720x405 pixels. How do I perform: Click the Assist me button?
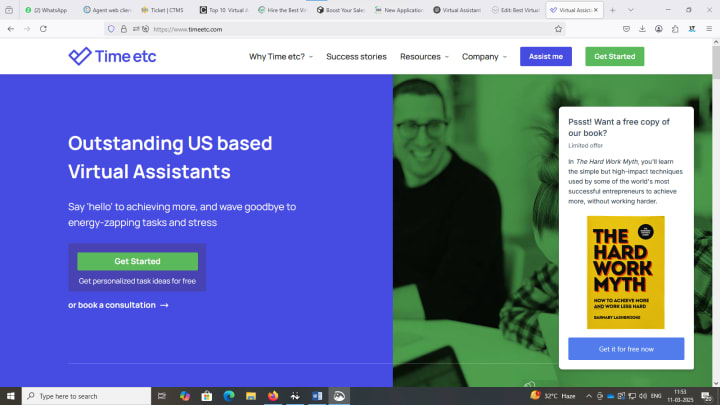[x=546, y=56]
